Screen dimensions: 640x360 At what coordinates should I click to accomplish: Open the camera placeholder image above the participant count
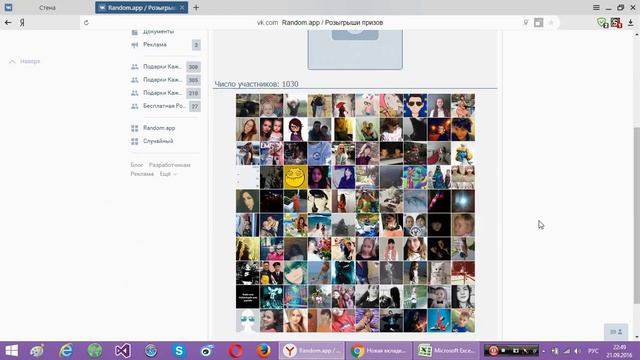pyautogui.click(x=355, y=49)
